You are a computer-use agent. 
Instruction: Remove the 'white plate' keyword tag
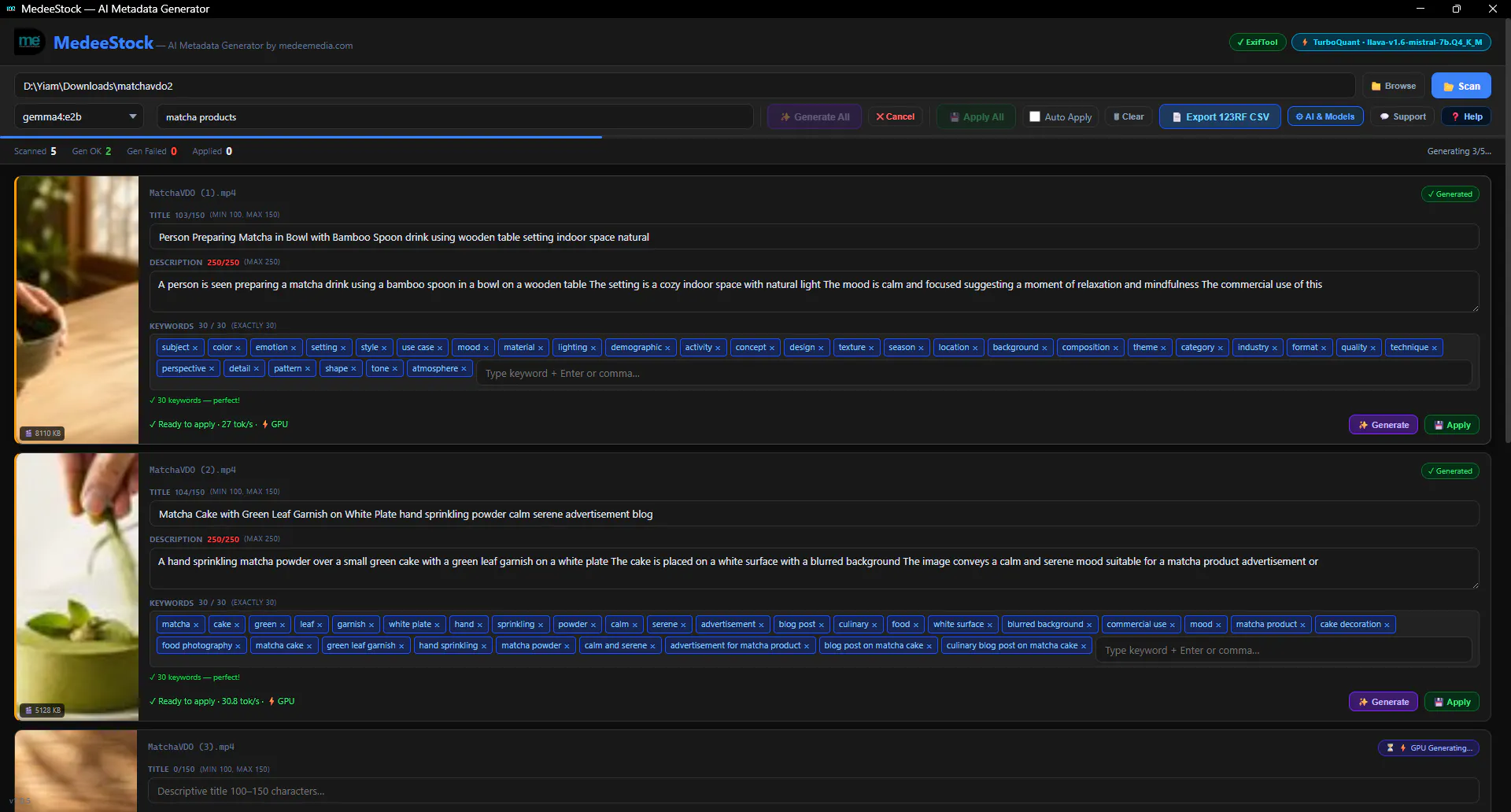tap(438, 625)
